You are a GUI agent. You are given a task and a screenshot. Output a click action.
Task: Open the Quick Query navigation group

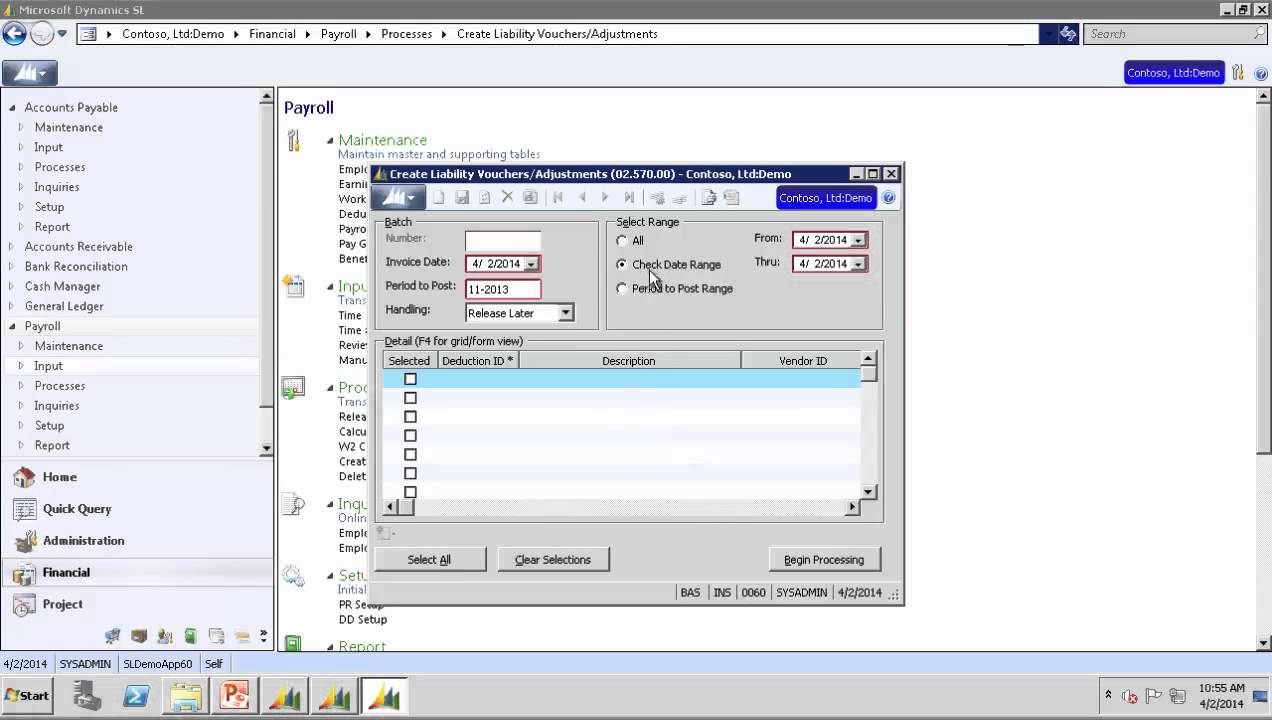coord(136,509)
